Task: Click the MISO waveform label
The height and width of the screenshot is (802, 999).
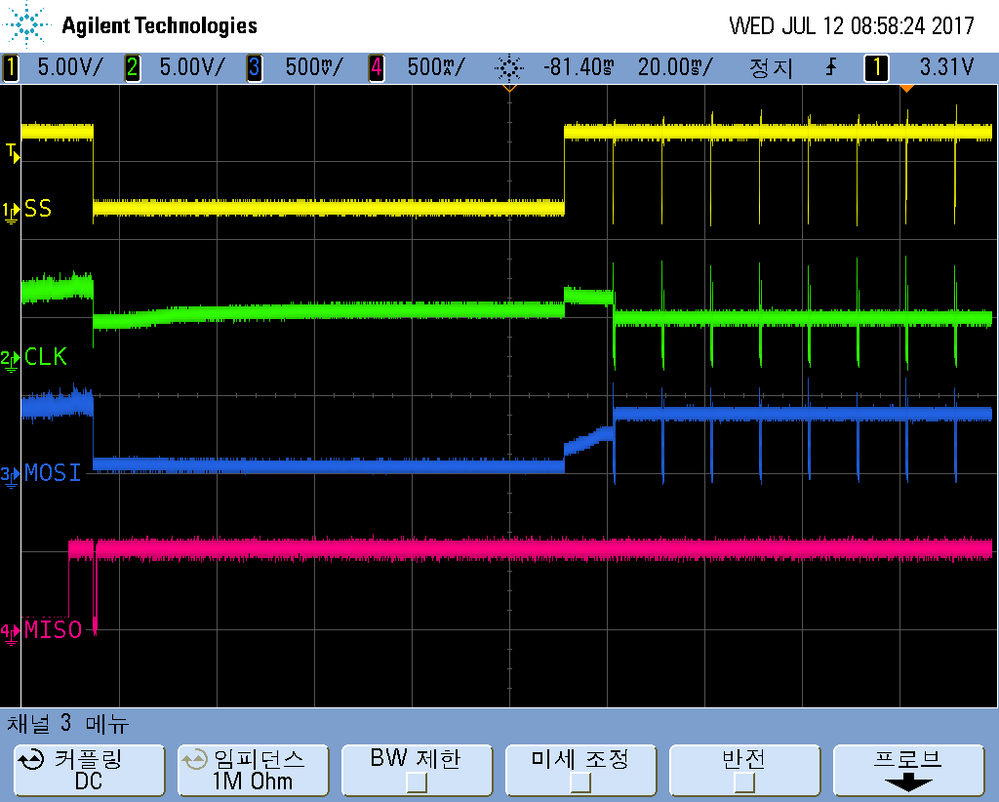Action: [x=53, y=630]
